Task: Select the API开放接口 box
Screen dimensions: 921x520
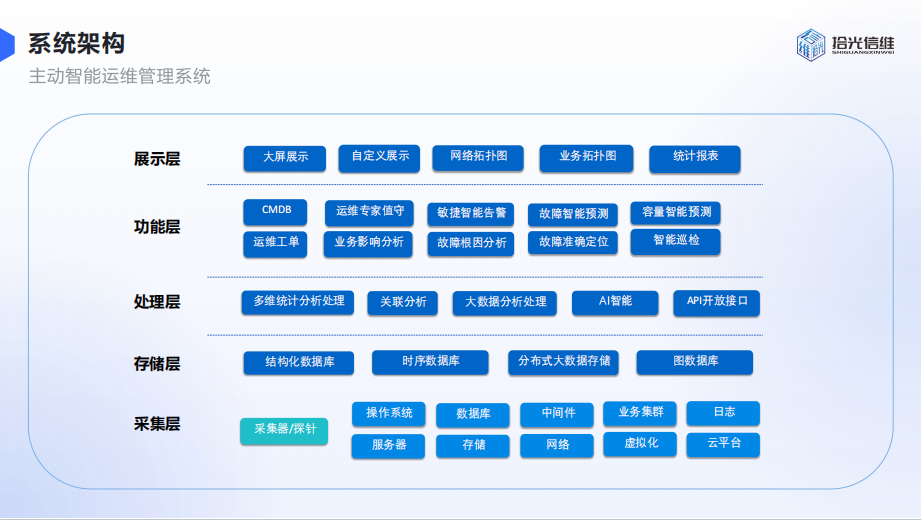Action: point(717,303)
